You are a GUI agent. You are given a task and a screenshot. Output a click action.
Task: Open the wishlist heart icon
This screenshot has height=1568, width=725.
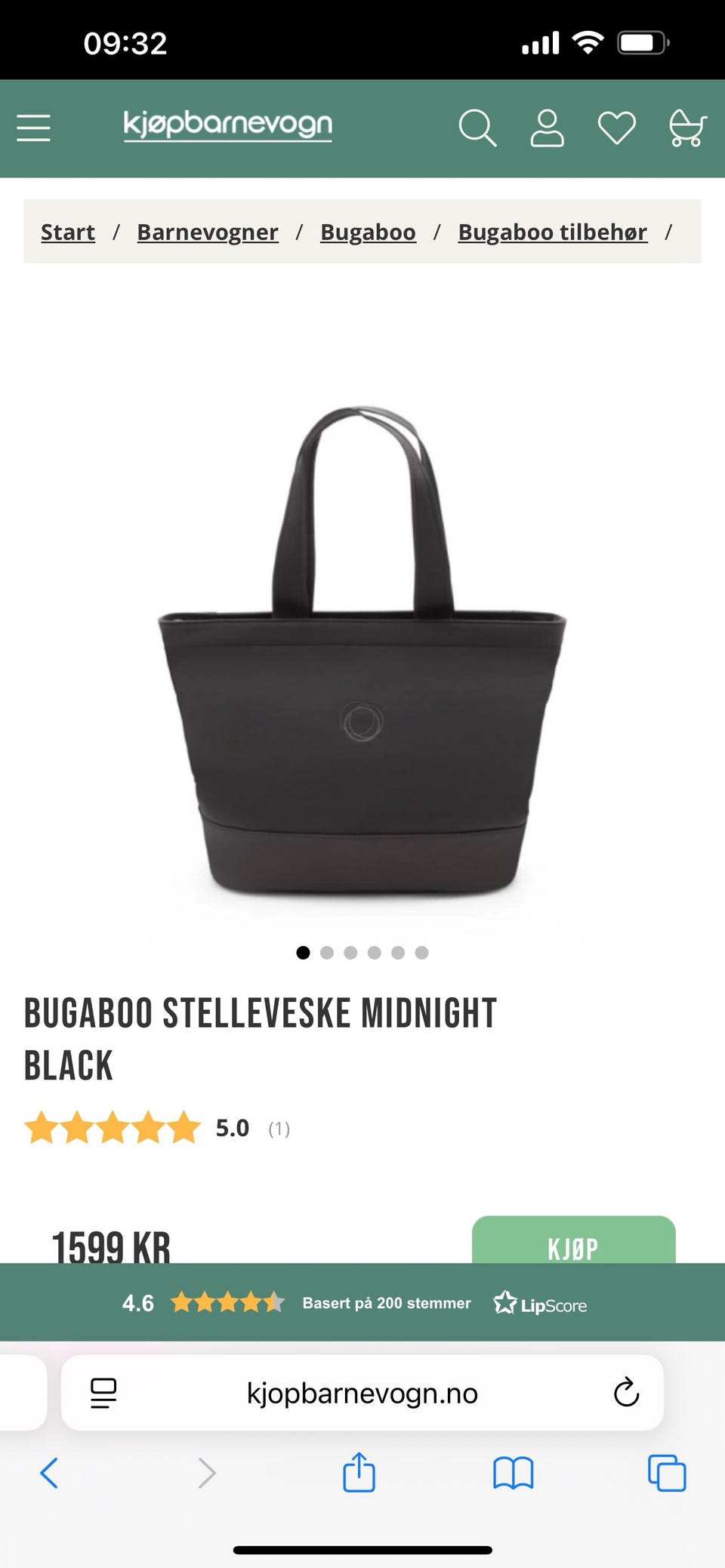point(617,128)
